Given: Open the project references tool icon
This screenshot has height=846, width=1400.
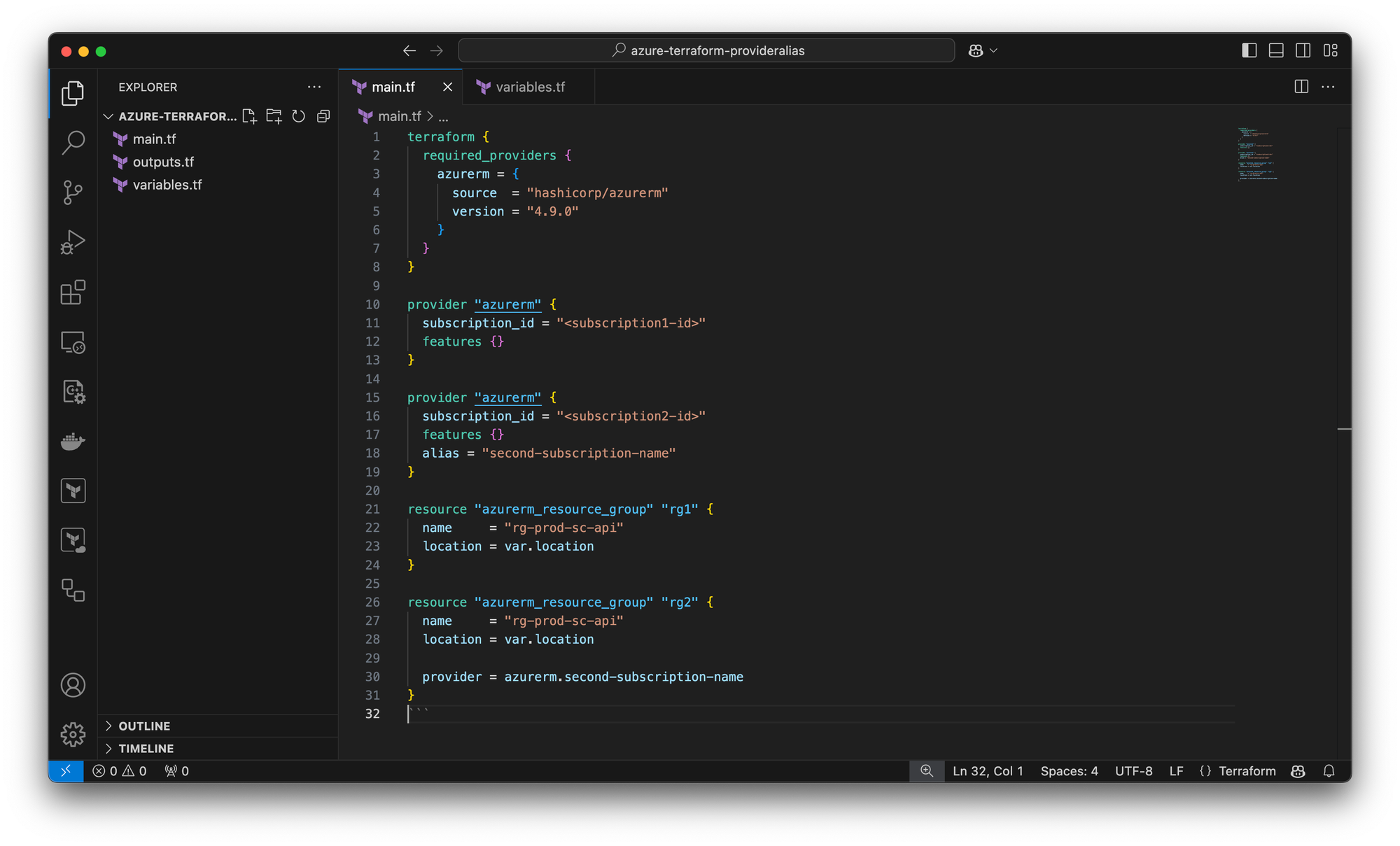Looking at the screenshot, I should pos(73,392).
